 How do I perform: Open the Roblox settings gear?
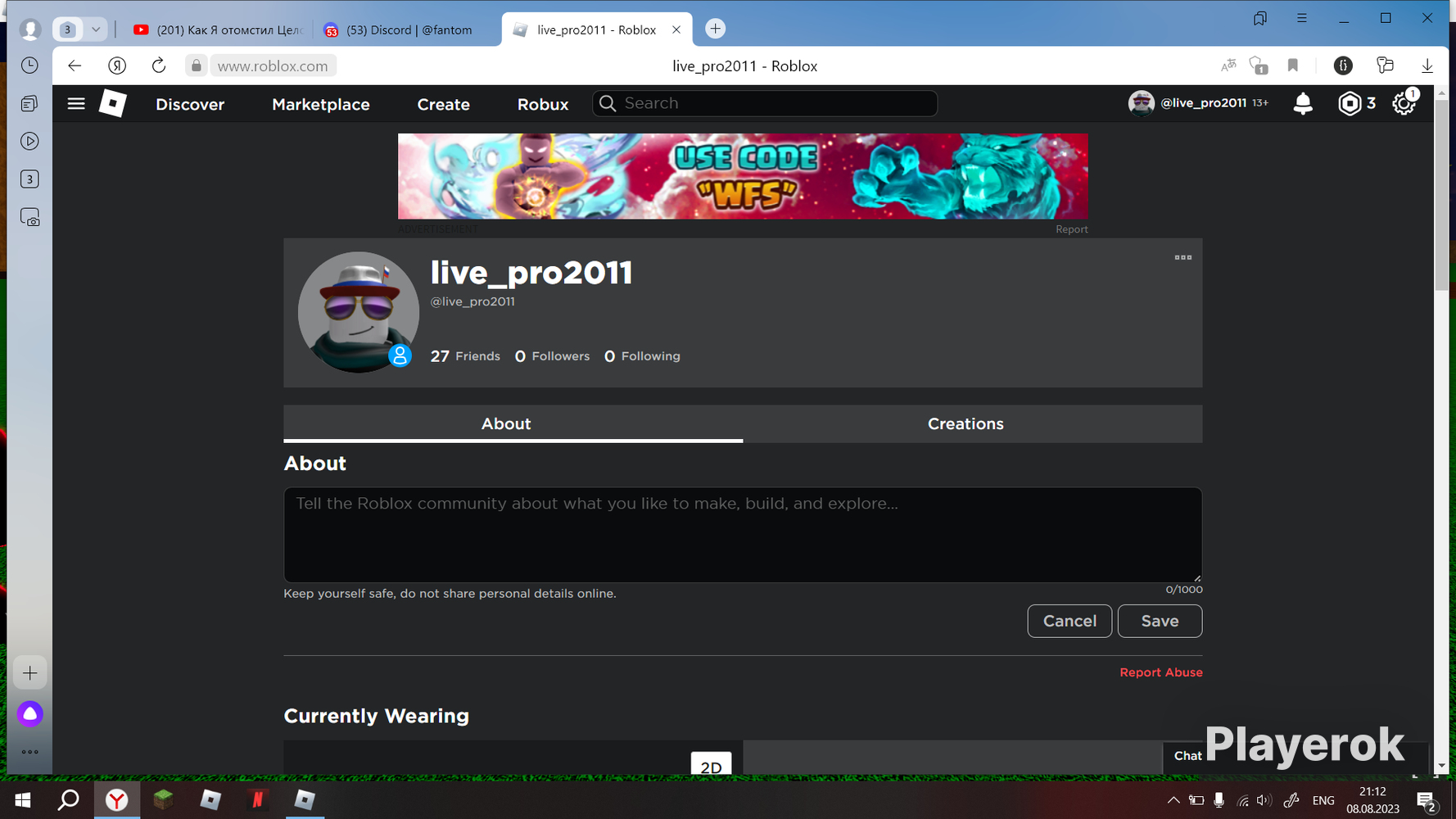coord(1404,104)
